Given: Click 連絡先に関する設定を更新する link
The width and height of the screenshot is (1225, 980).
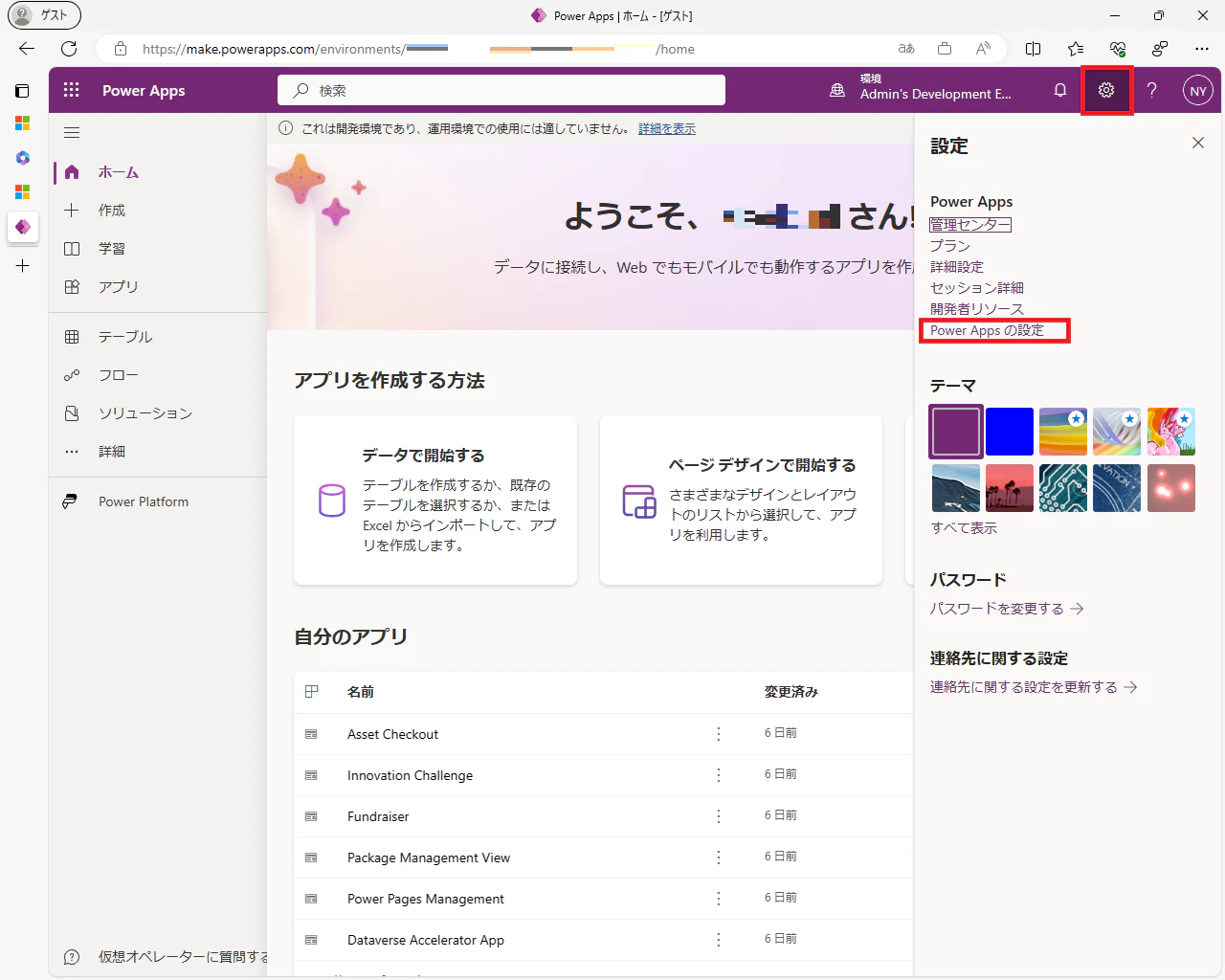Looking at the screenshot, I should pos(1034,687).
